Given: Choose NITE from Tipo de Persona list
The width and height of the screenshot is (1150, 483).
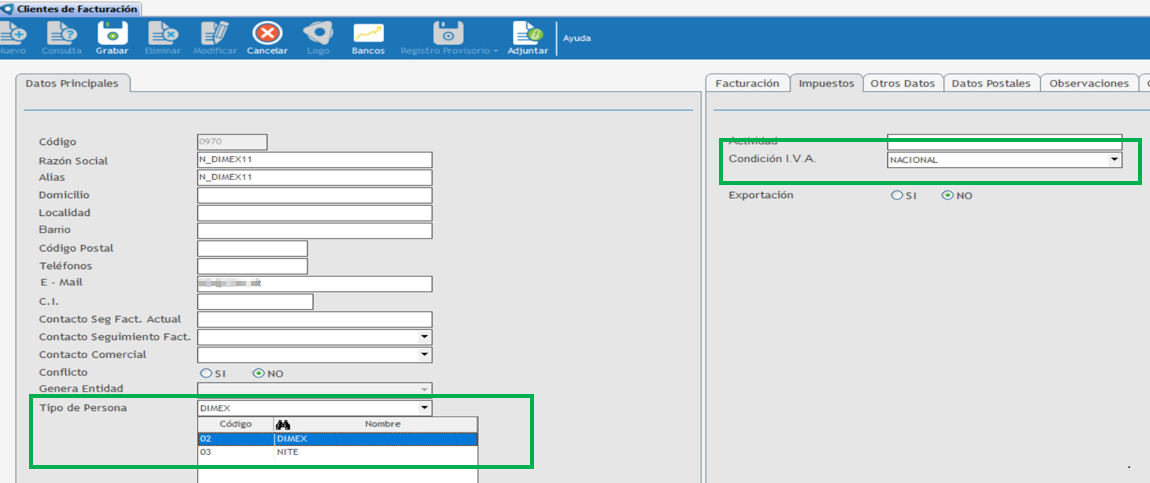Looking at the screenshot, I should pyautogui.click(x=287, y=452).
